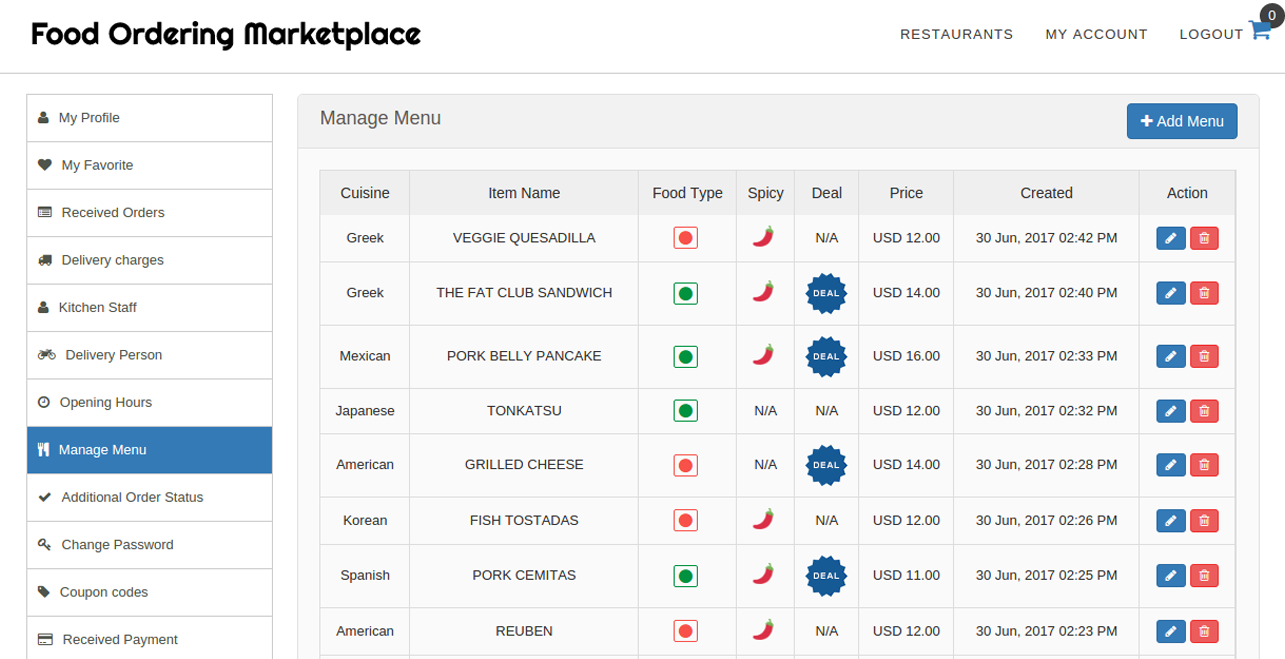Click the 30 Jun, 2017 02:25 PM date
The width and height of the screenshot is (1285, 659).
(1046, 576)
